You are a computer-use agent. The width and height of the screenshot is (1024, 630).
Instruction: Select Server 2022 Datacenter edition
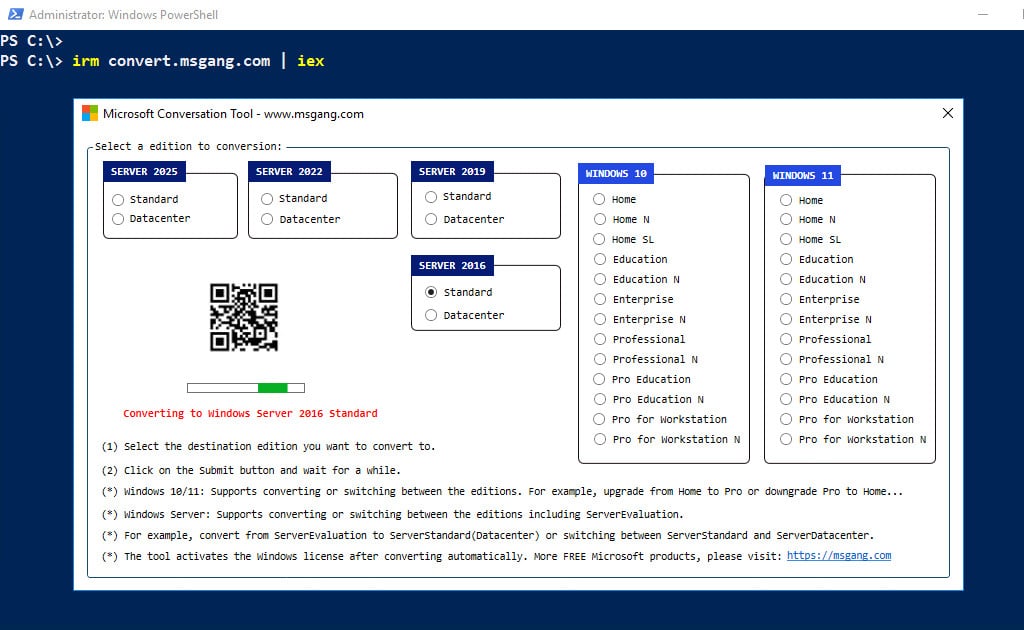point(267,219)
